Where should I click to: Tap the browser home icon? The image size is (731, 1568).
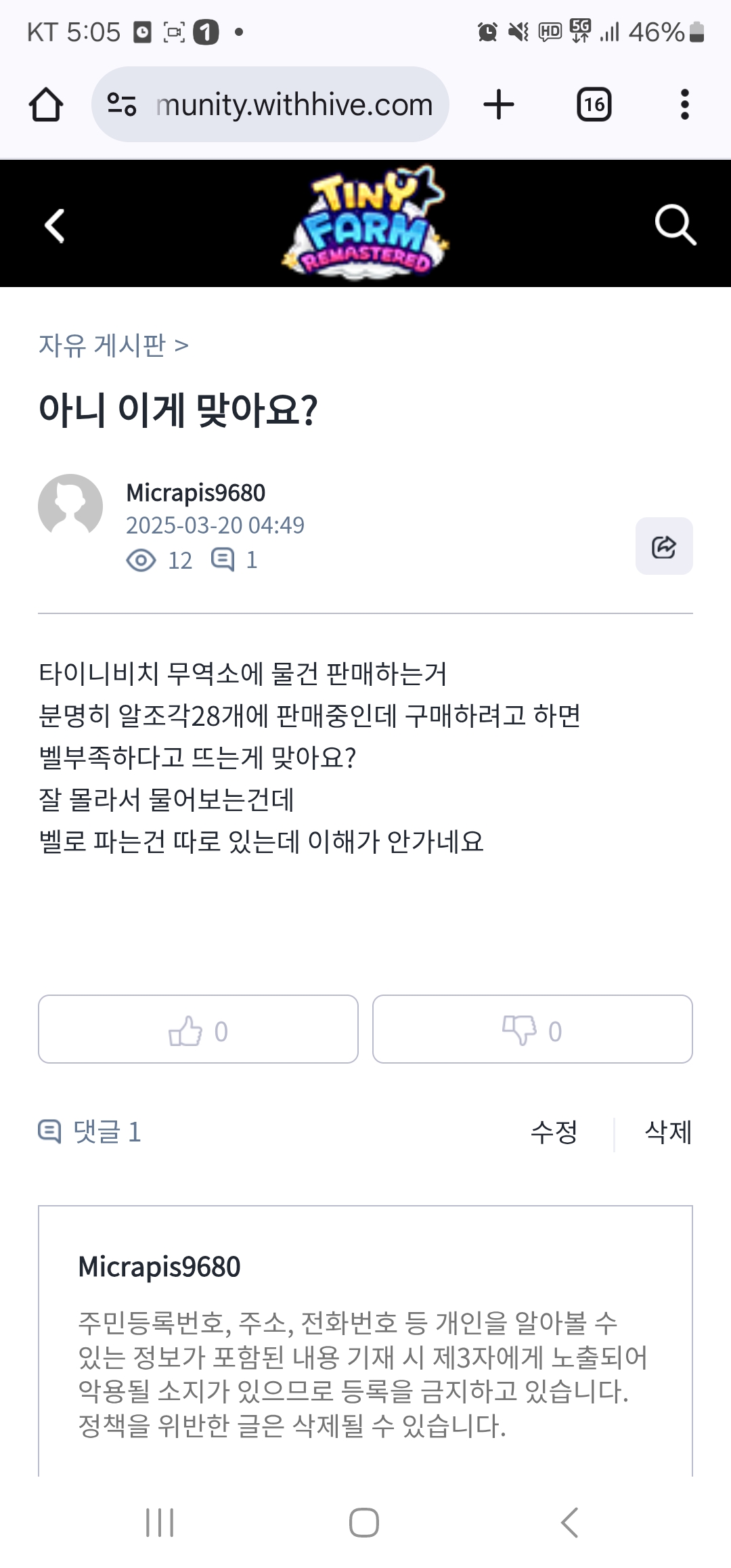pyautogui.click(x=46, y=105)
